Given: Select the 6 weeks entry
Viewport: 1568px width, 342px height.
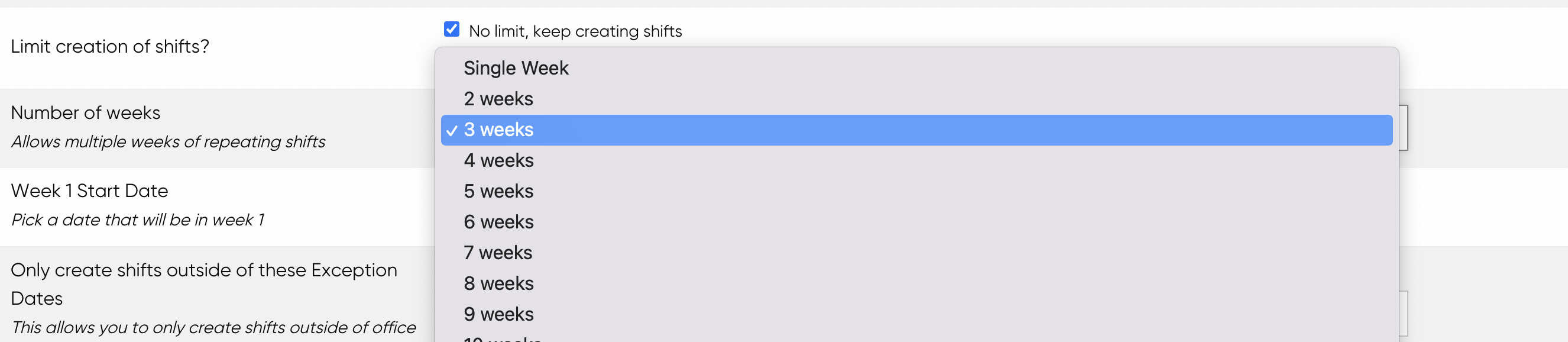Looking at the screenshot, I should click(916, 222).
